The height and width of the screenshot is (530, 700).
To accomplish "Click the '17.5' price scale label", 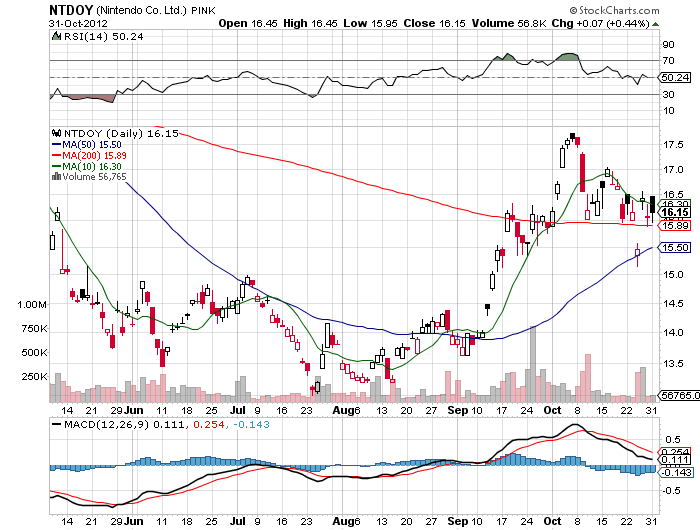I will (x=673, y=145).
